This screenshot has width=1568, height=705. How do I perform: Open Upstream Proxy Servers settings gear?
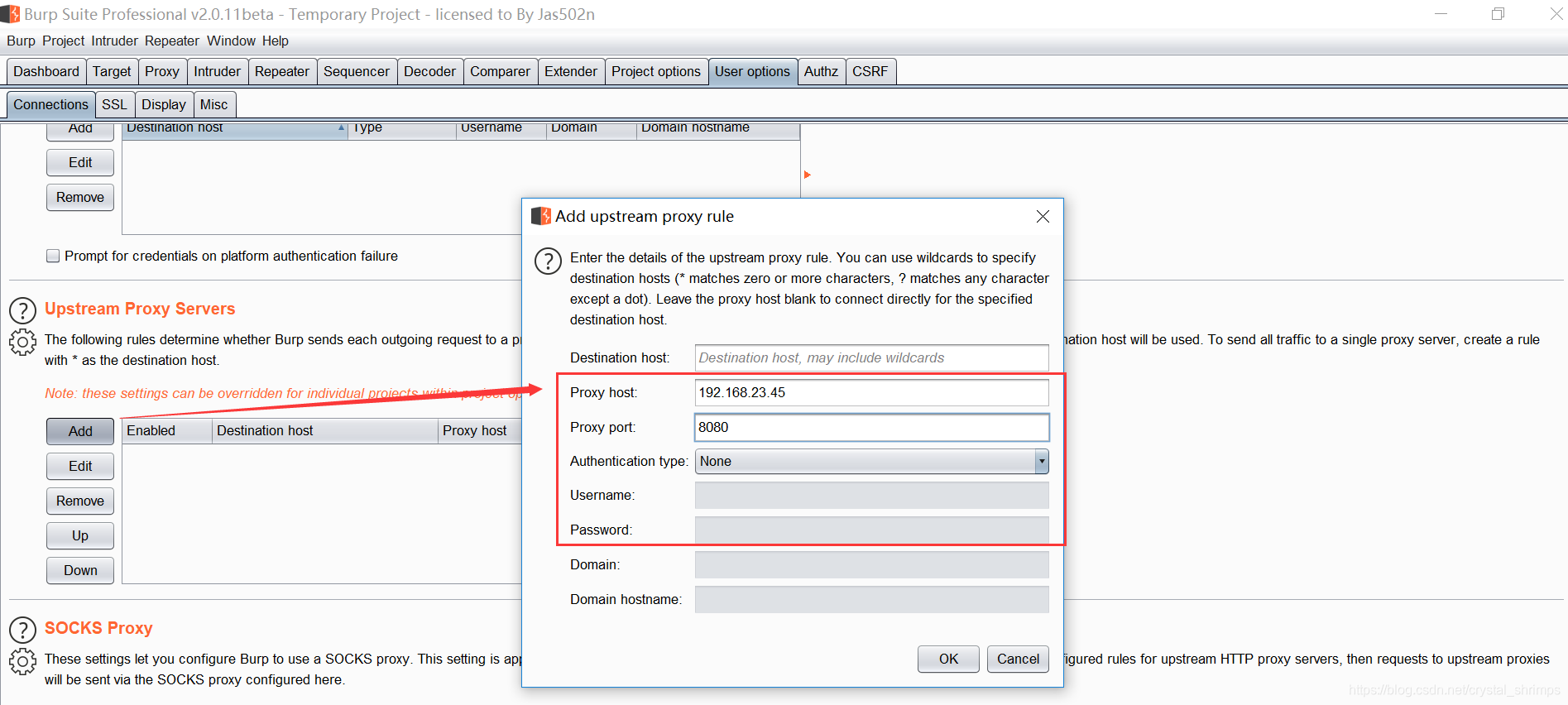pos(22,342)
